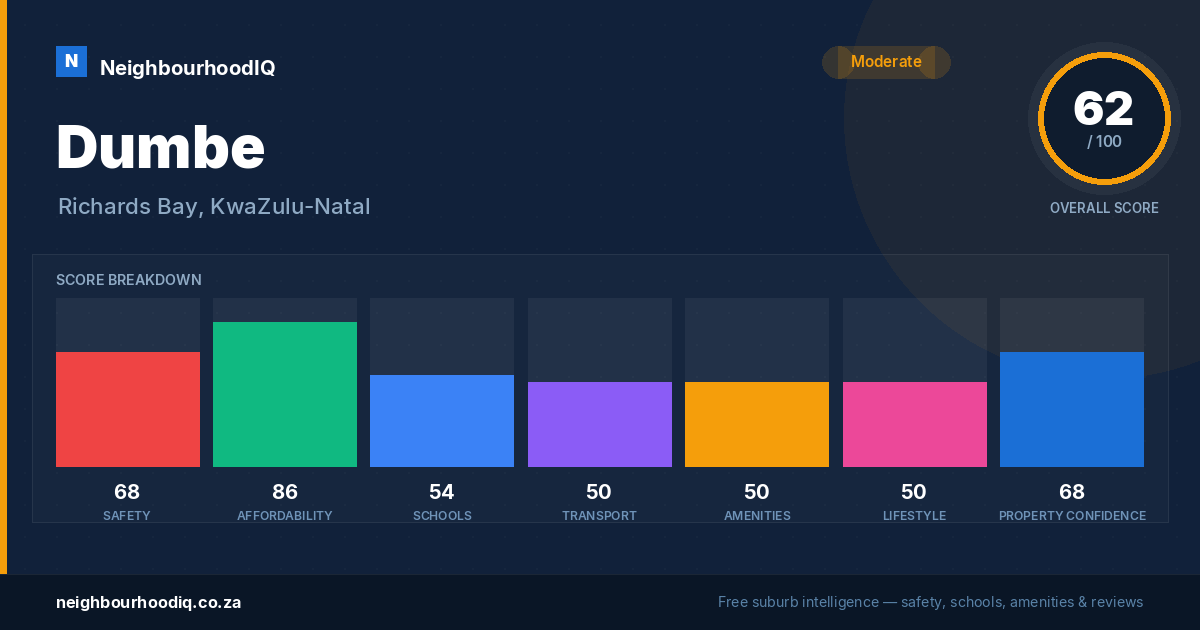Click the Dumbe suburb title
Image resolution: width=1200 pixels, height=630 pixels.
point(161,147)
